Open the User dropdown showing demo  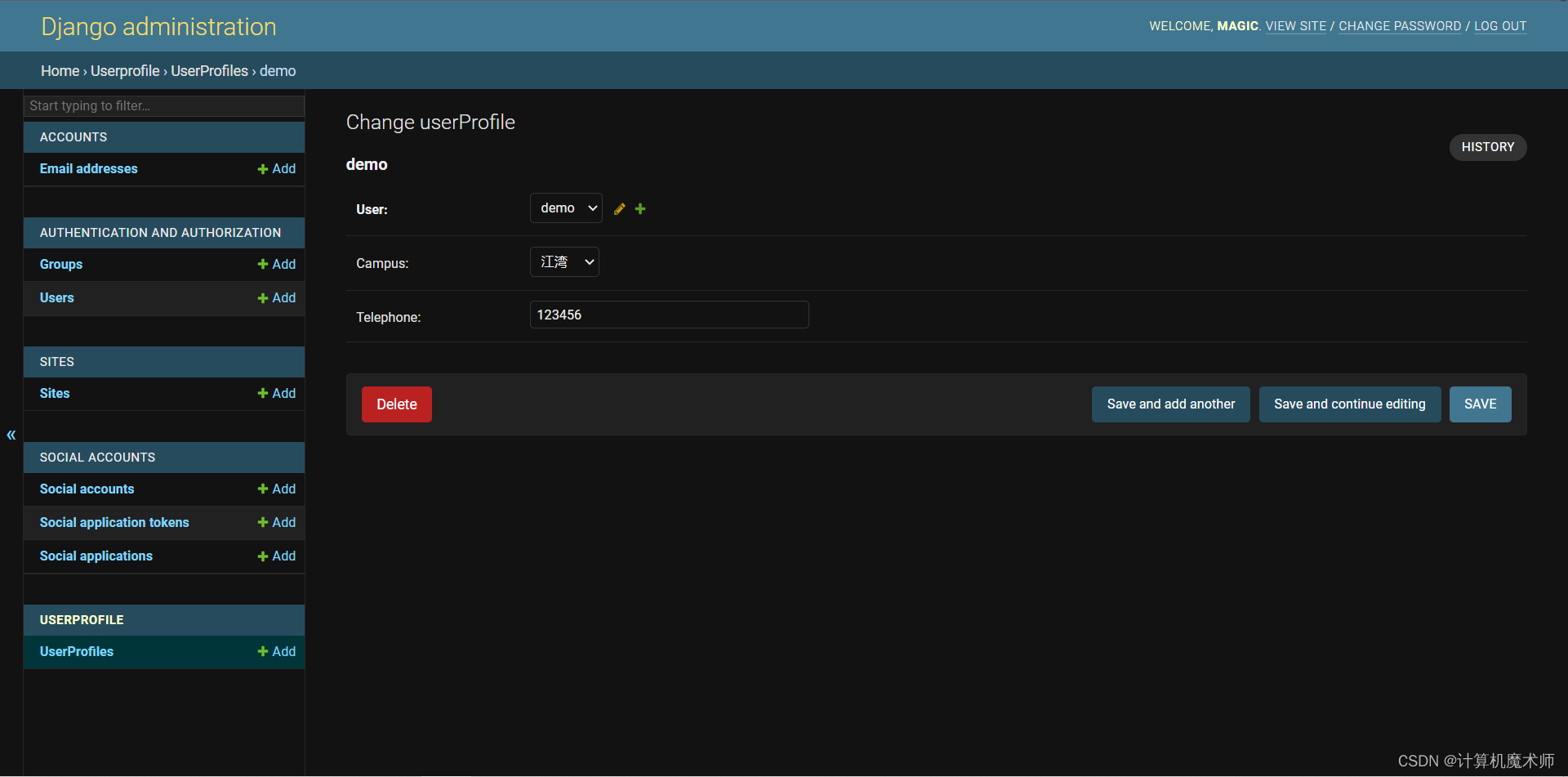(x=566, y=208)
